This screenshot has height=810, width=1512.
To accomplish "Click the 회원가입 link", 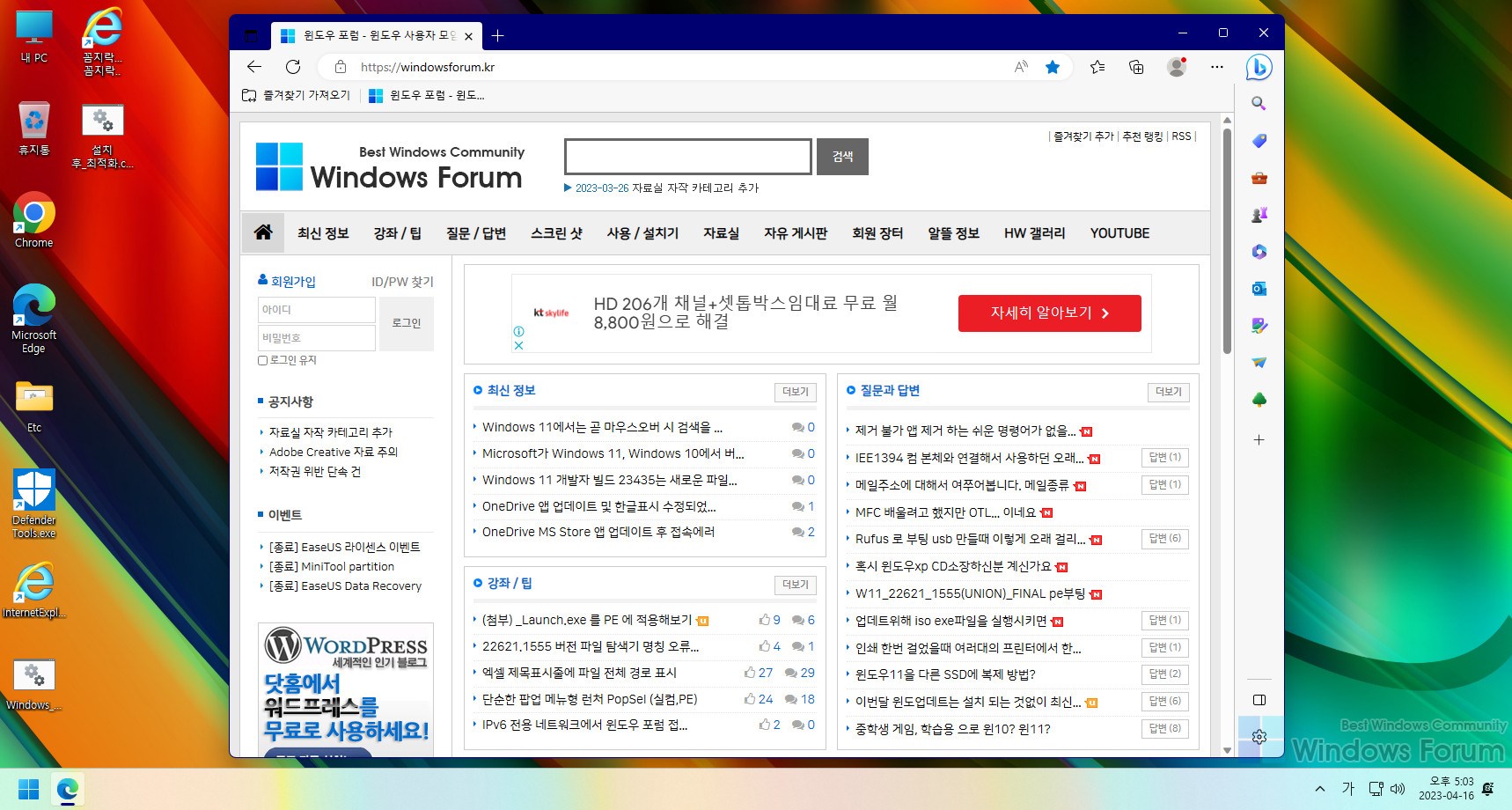I will pyautogui.click(x=293, y=282).
